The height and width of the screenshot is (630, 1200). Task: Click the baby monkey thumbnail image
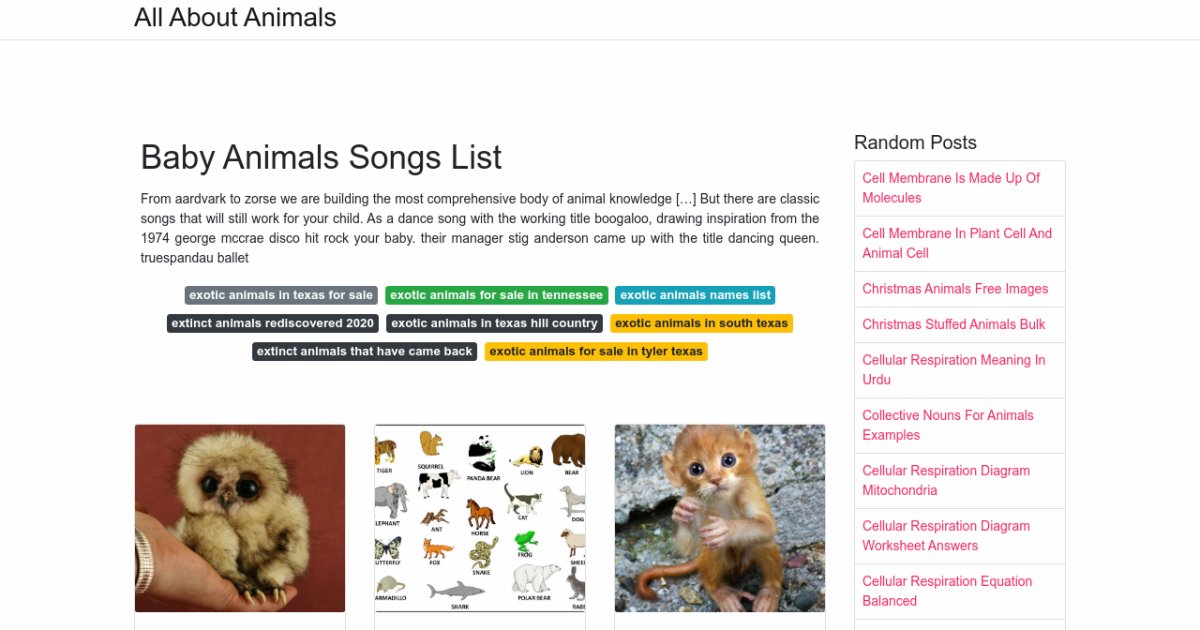(720, 518)
